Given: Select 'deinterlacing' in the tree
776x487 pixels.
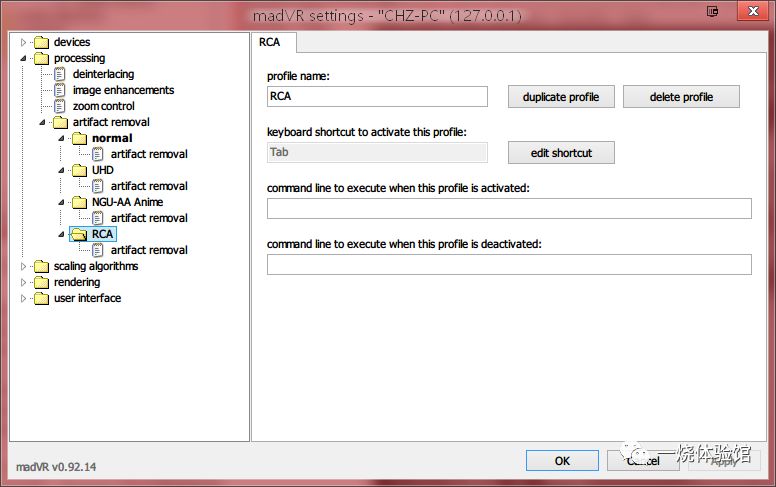Looking at the screenshot, I should click(x=103, y=74).
